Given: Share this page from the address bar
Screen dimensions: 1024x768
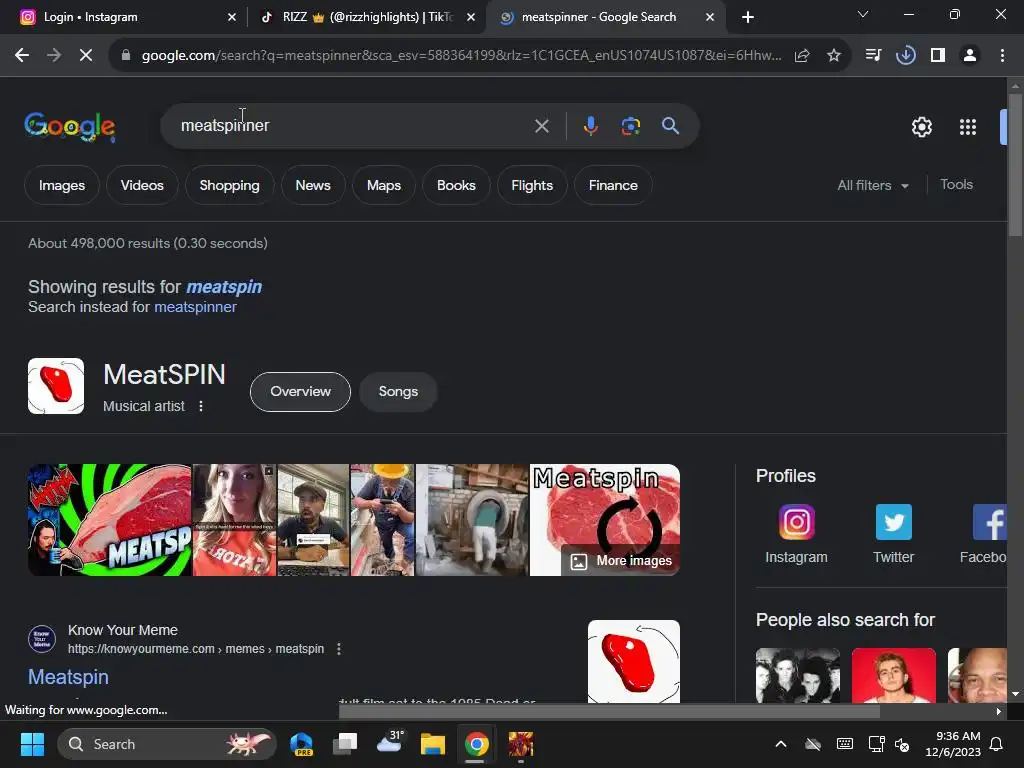Looking at the screenshot, I should coord(802,56).
